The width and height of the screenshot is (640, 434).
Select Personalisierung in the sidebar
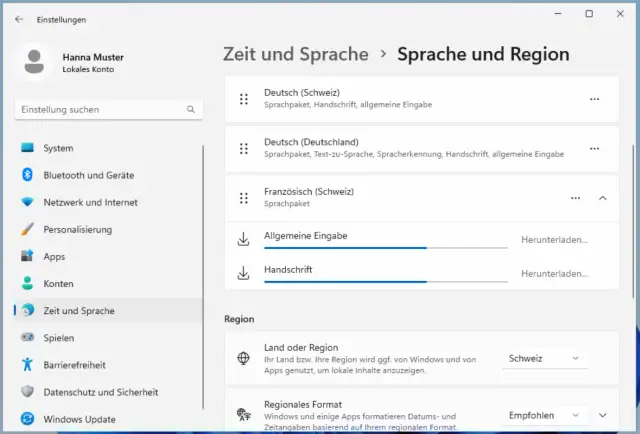[77, 229]
